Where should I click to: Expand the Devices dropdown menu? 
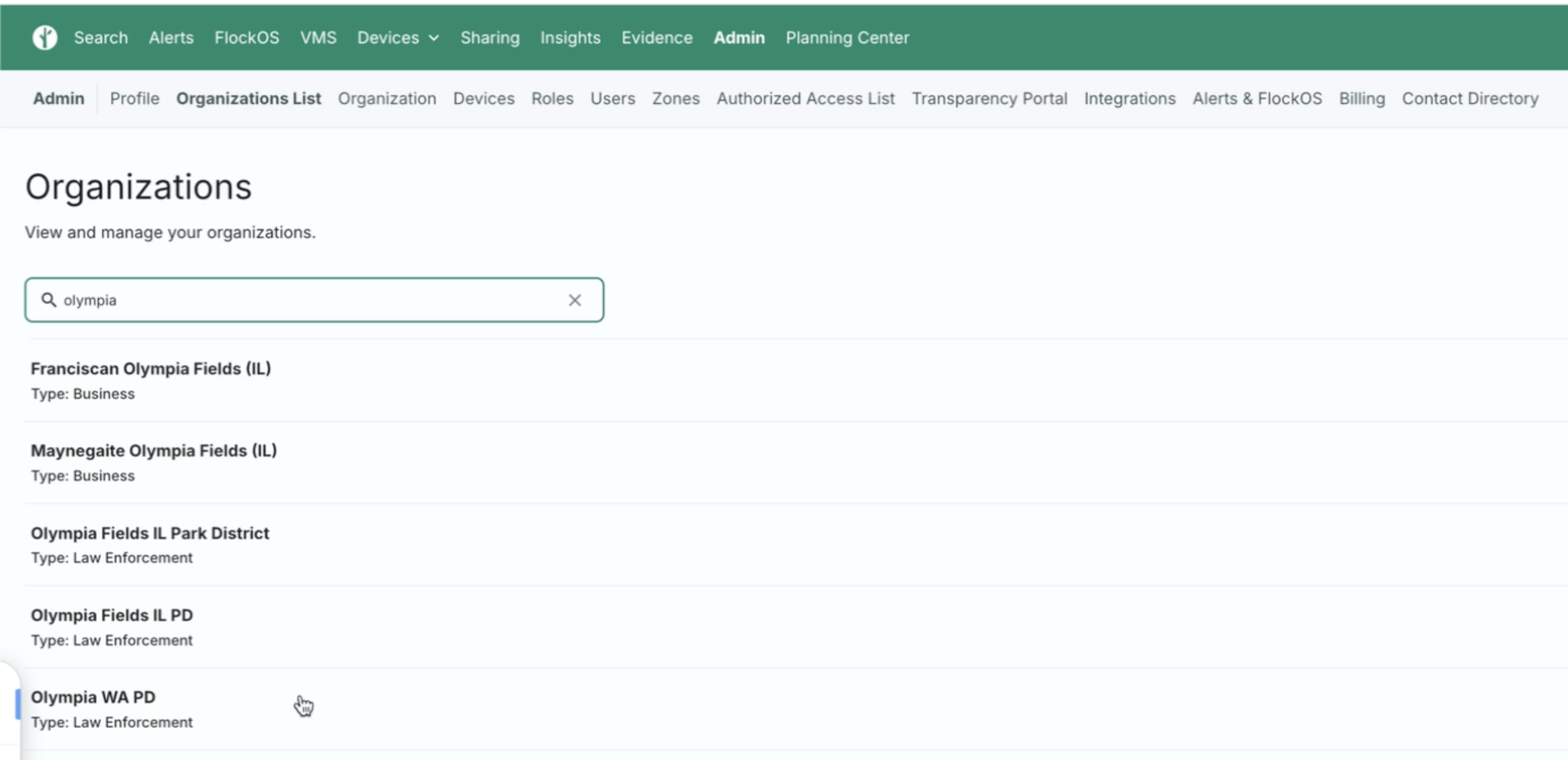397,37
